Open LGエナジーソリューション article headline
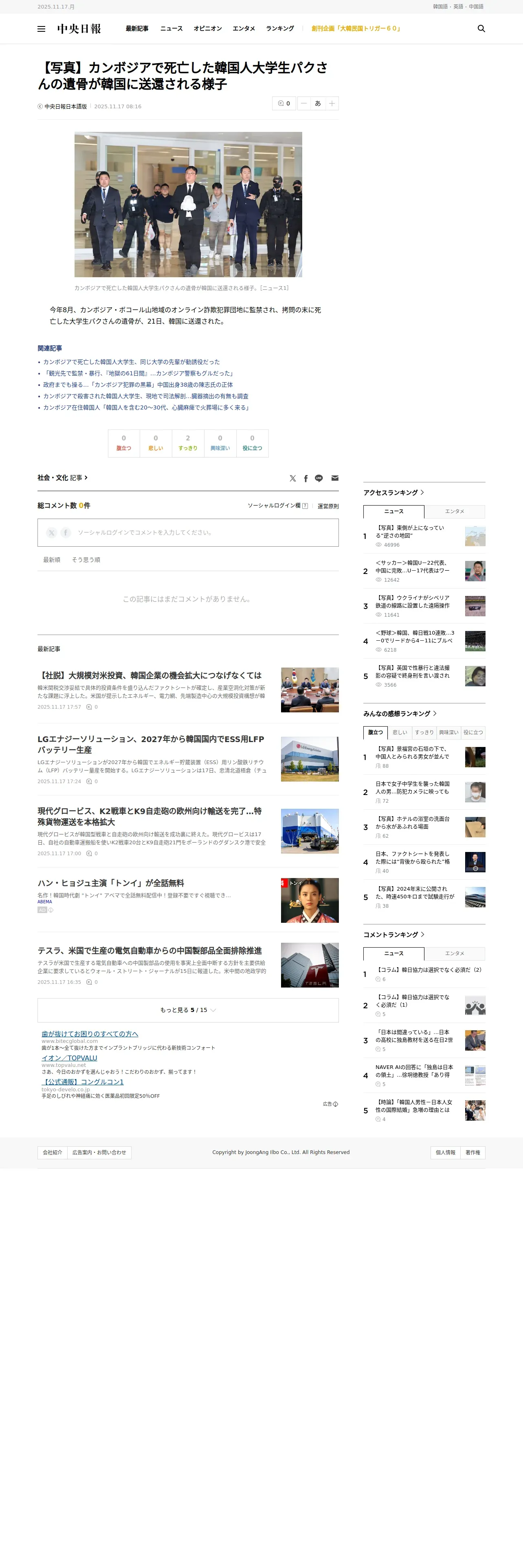The image size is (523, 1568). coord(151,745)
